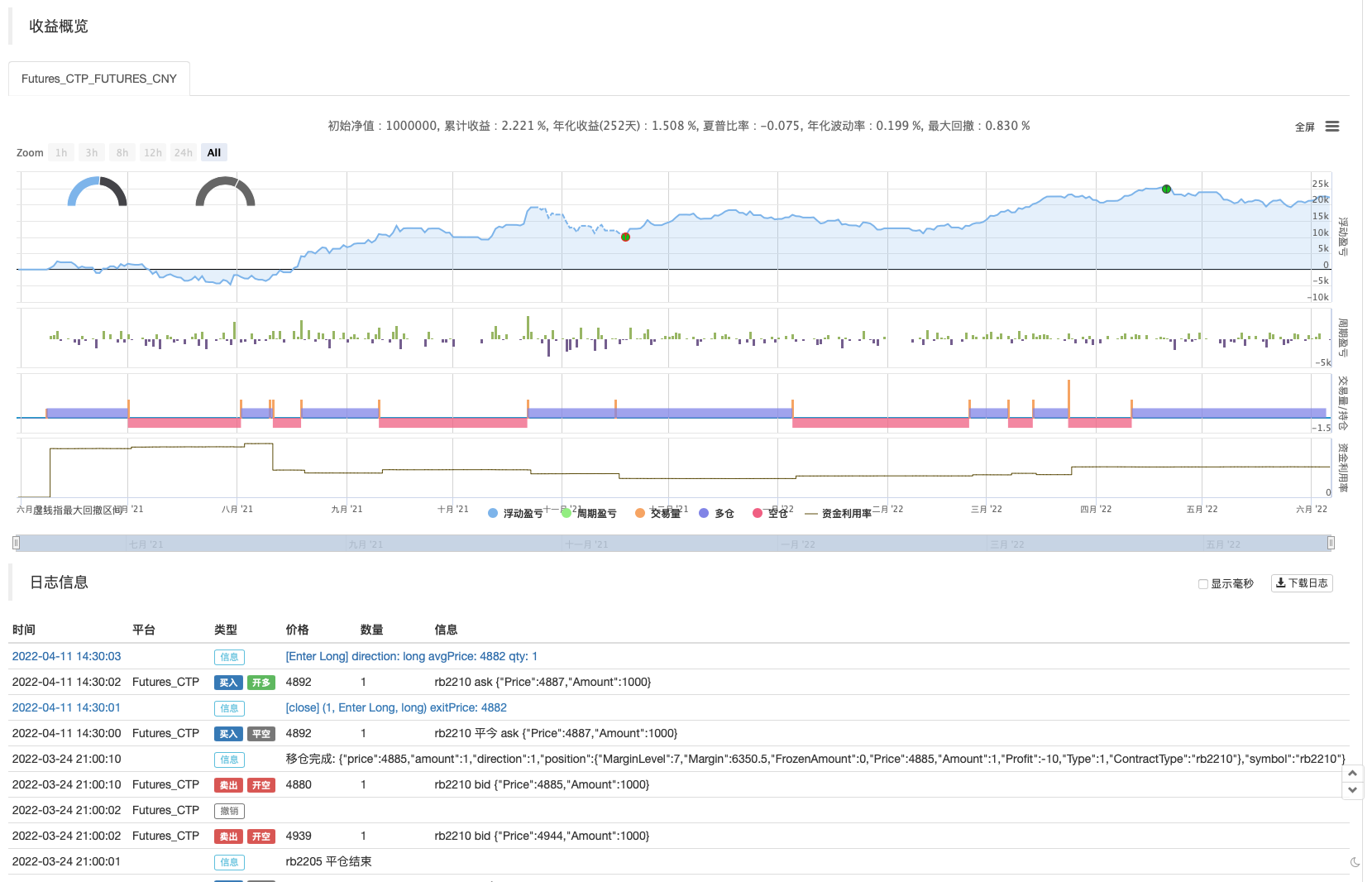Click the right navigator range handle

pyautogui.click(x=1331, y=543)
